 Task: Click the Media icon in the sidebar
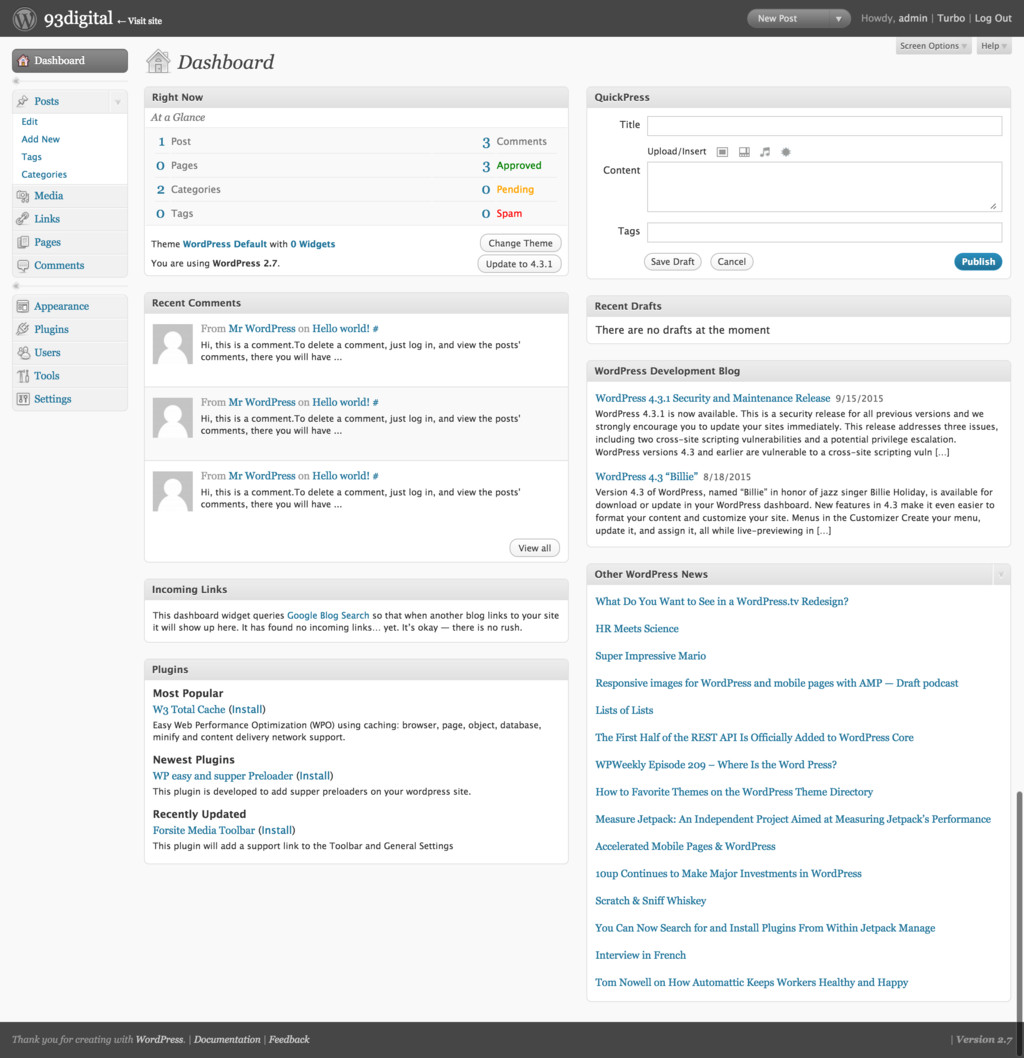[x=24, y=196]
